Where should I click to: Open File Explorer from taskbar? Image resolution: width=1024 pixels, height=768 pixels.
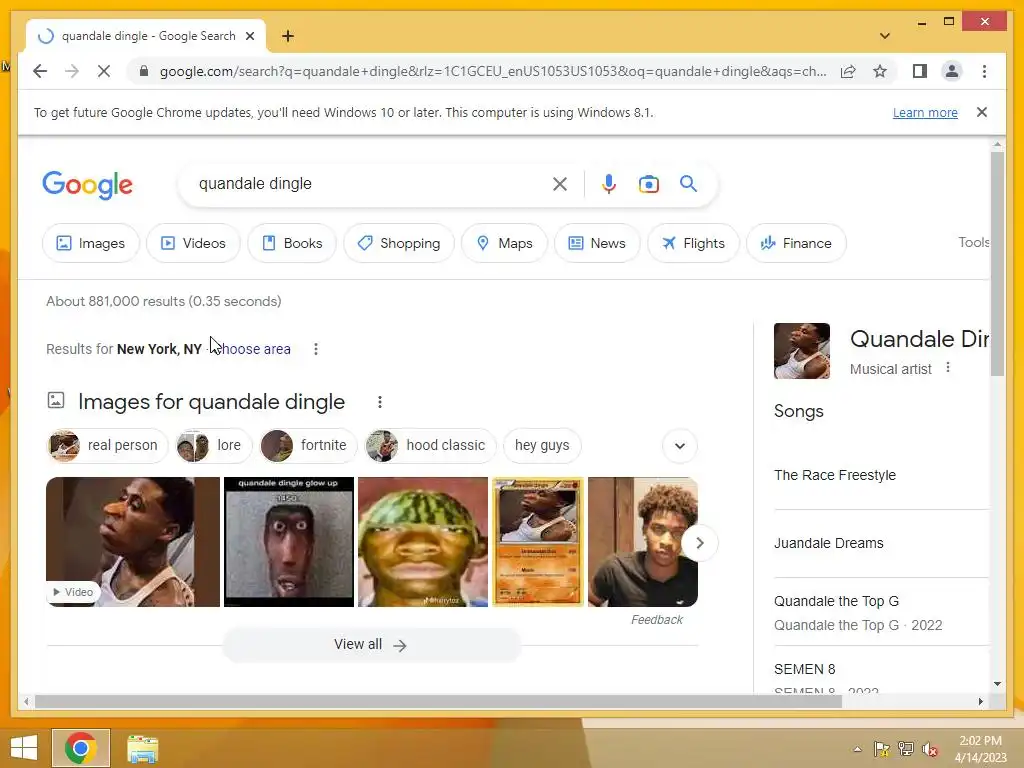click(x=142, y=748)
